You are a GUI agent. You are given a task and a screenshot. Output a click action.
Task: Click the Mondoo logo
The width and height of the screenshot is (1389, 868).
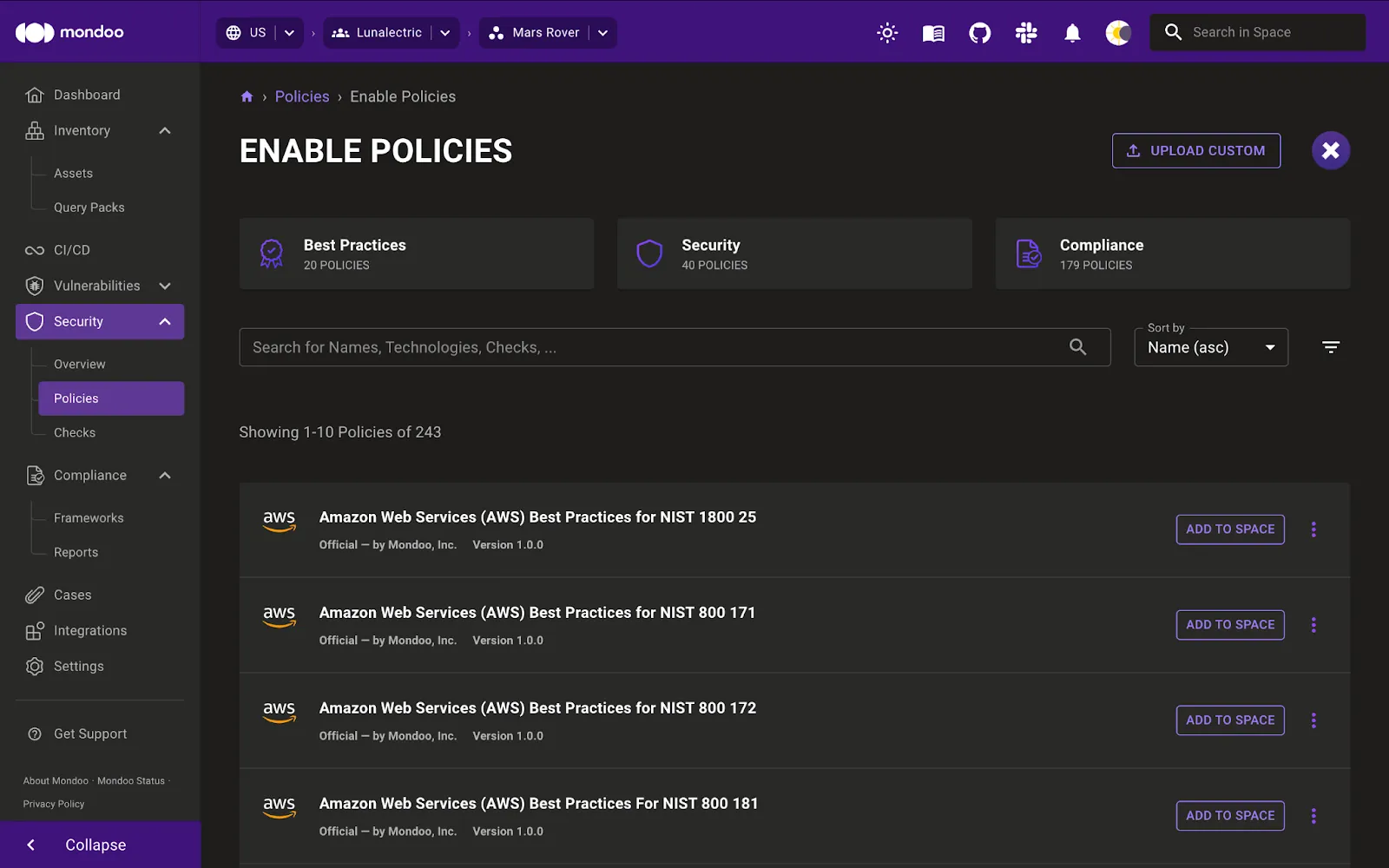click(x=69, y=32)
